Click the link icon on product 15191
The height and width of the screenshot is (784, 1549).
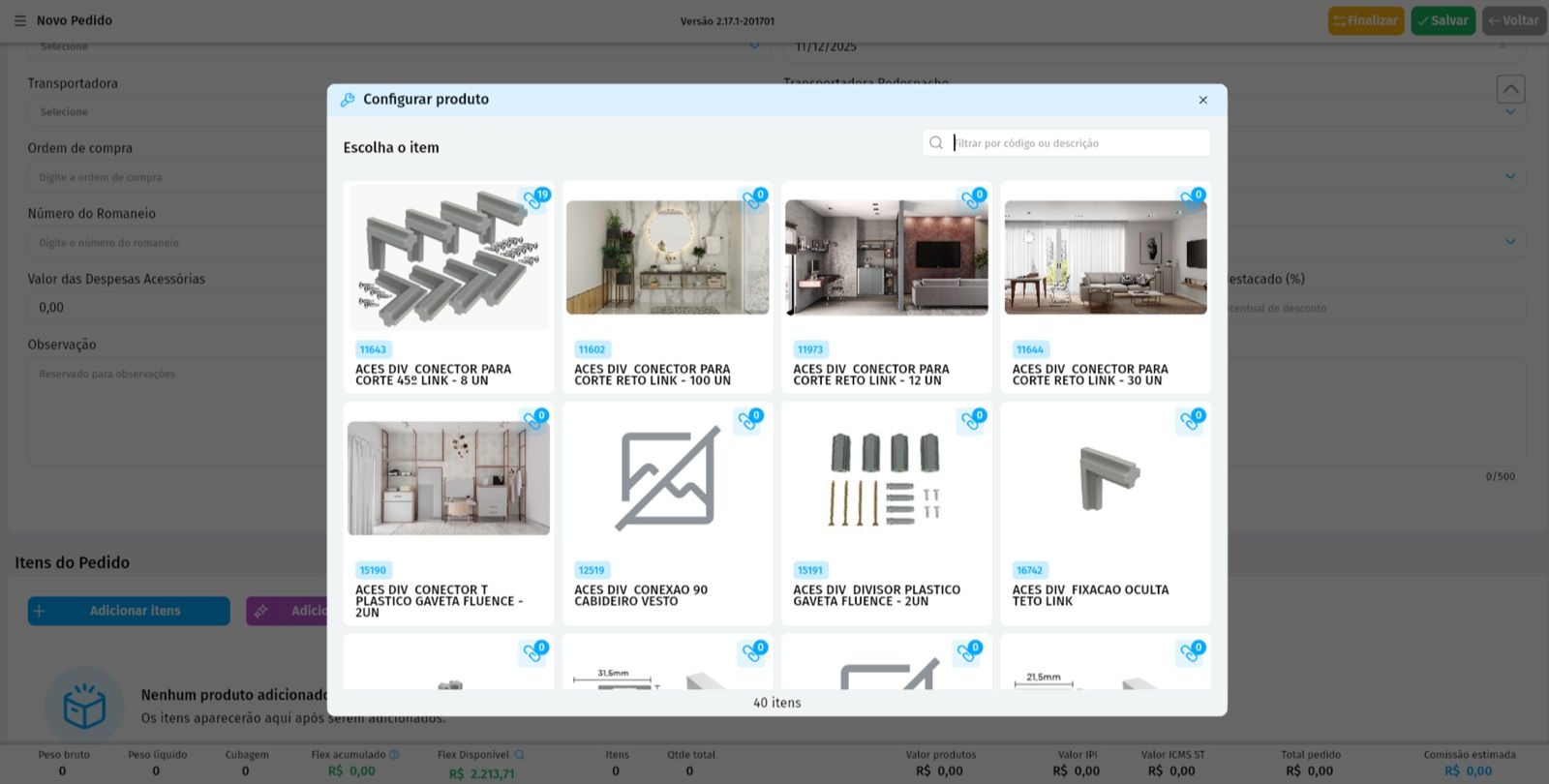coord(971,420)
